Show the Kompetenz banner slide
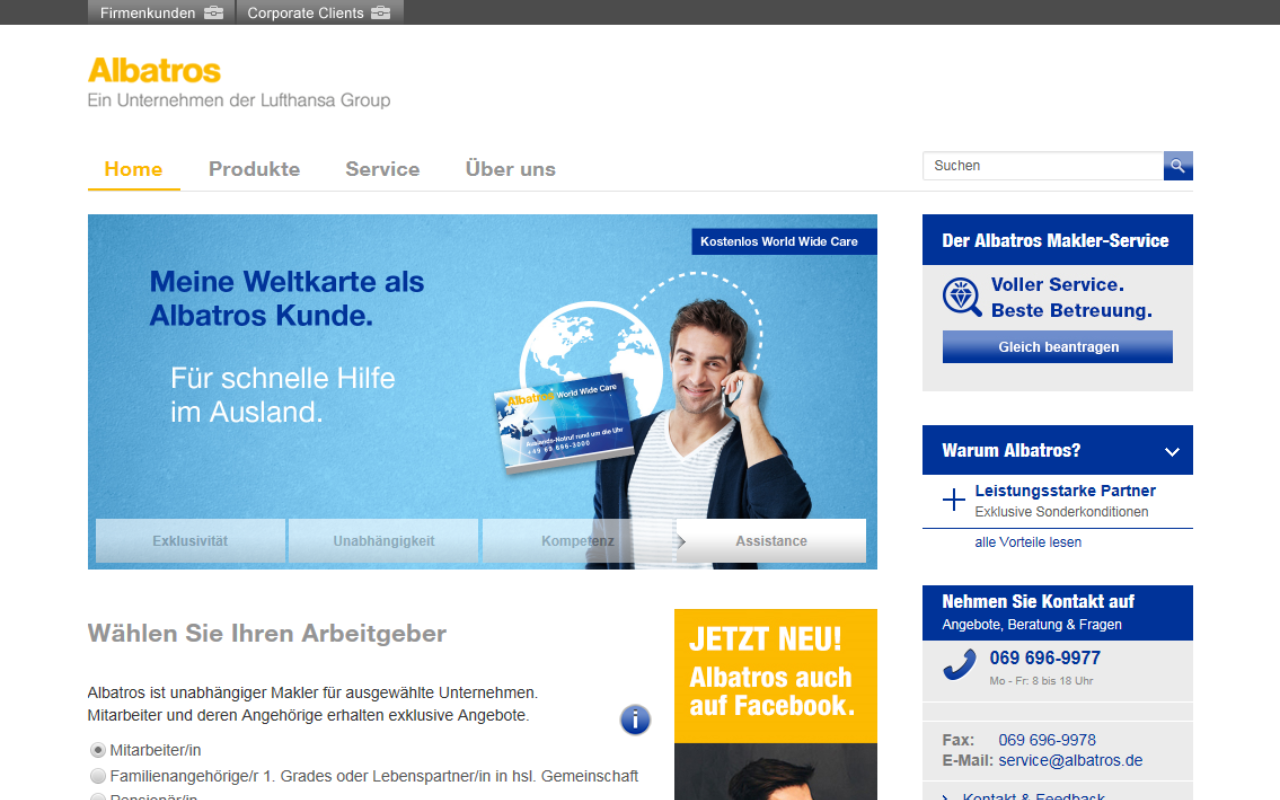Image resolution: width=1280 pixels, height=800 pixels. (x=578, y=541)
